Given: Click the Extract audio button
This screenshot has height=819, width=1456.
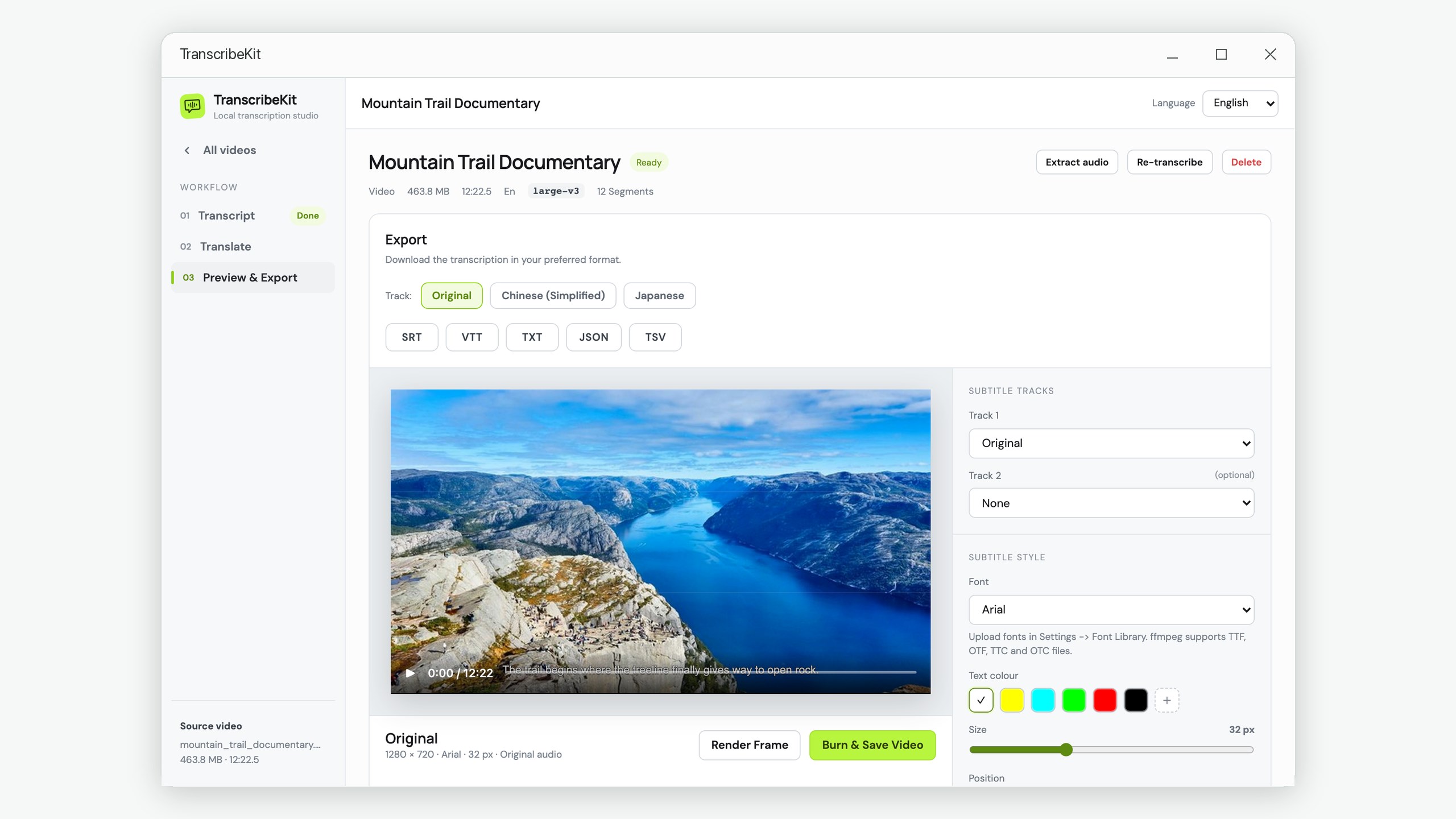Looking at the screenshot, I should click(1077, 162).
